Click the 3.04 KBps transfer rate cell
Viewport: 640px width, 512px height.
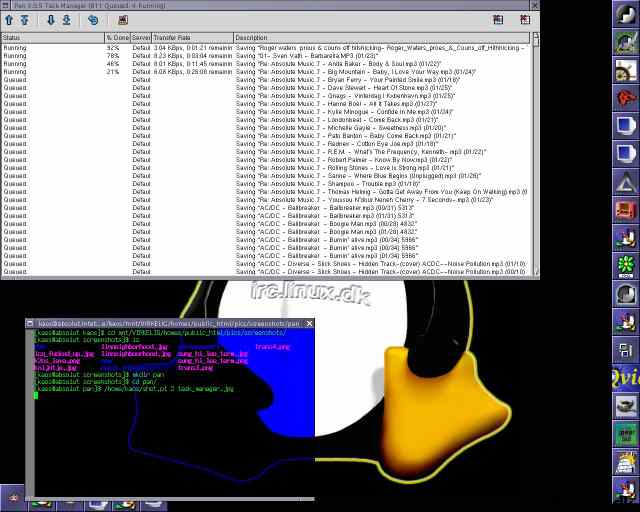click(193, 48)
